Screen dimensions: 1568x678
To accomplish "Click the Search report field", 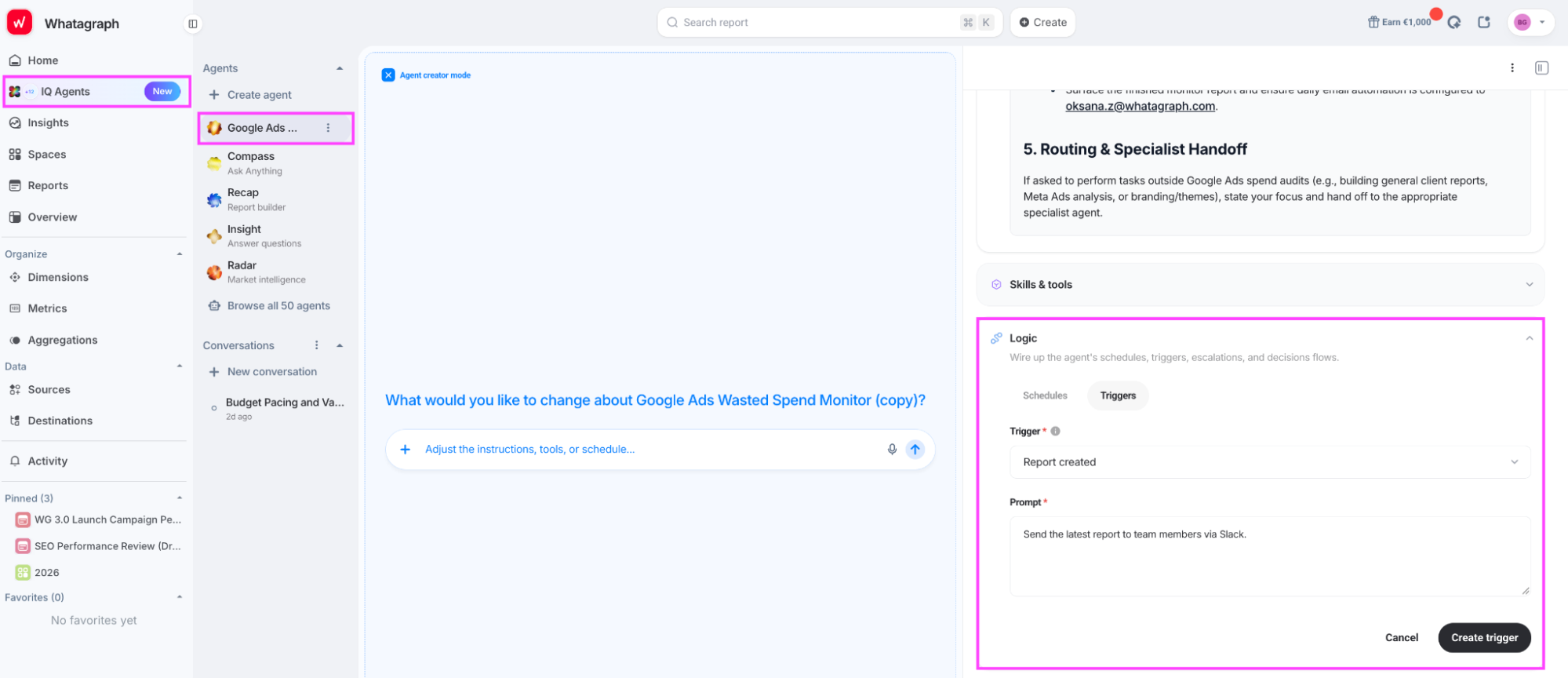I will coord(830,23).
